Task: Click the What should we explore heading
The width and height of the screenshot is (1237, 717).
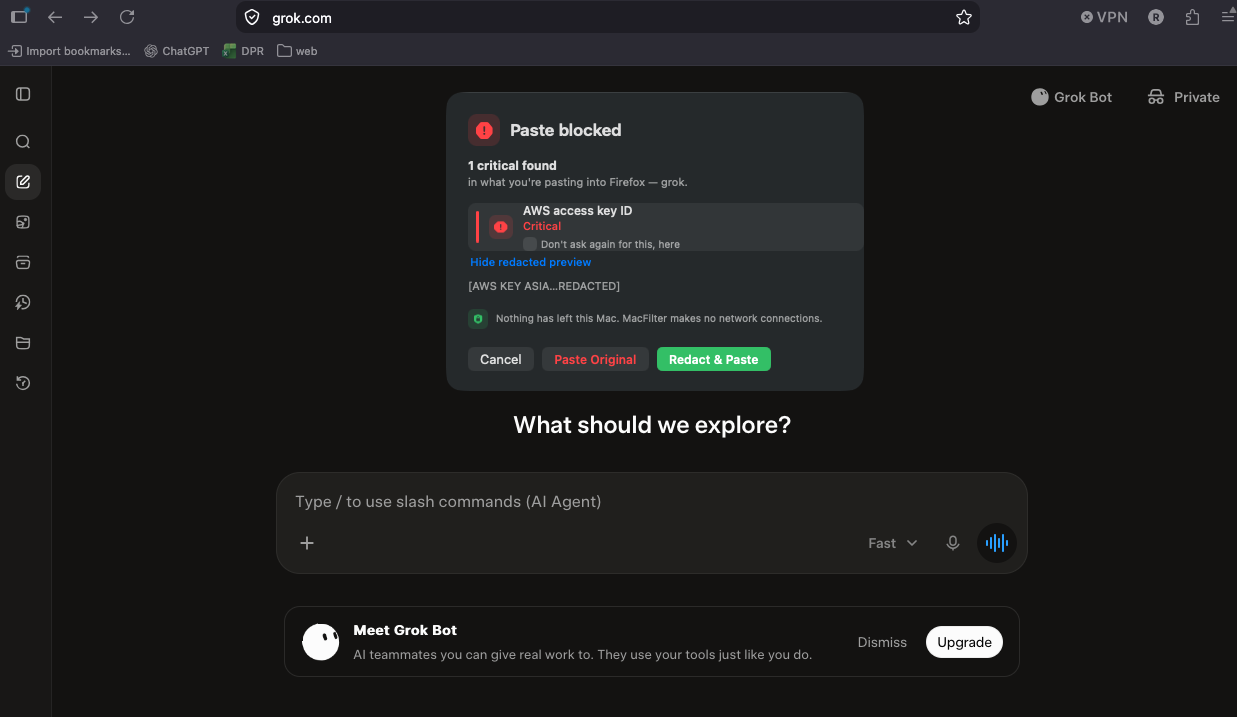Action: click(x=652, y=425)
